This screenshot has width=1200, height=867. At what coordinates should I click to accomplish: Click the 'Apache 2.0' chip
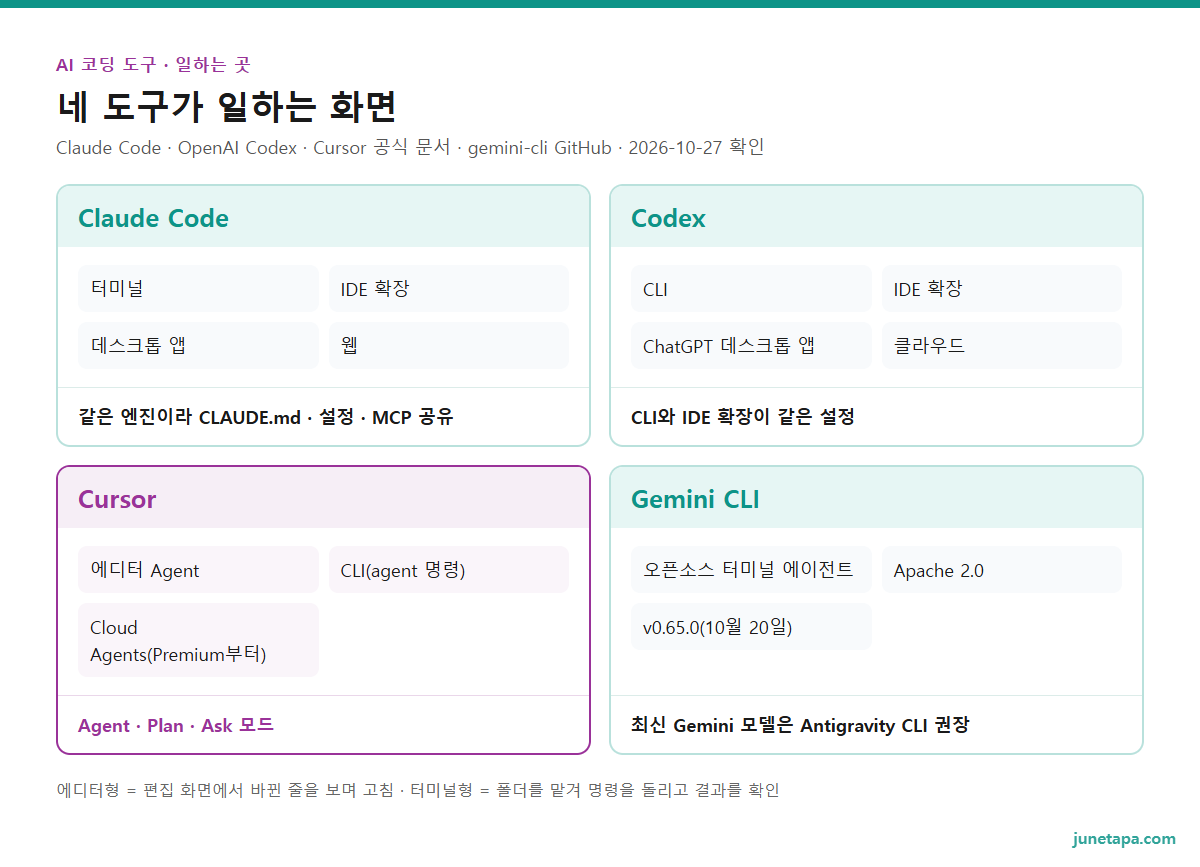1002,570
